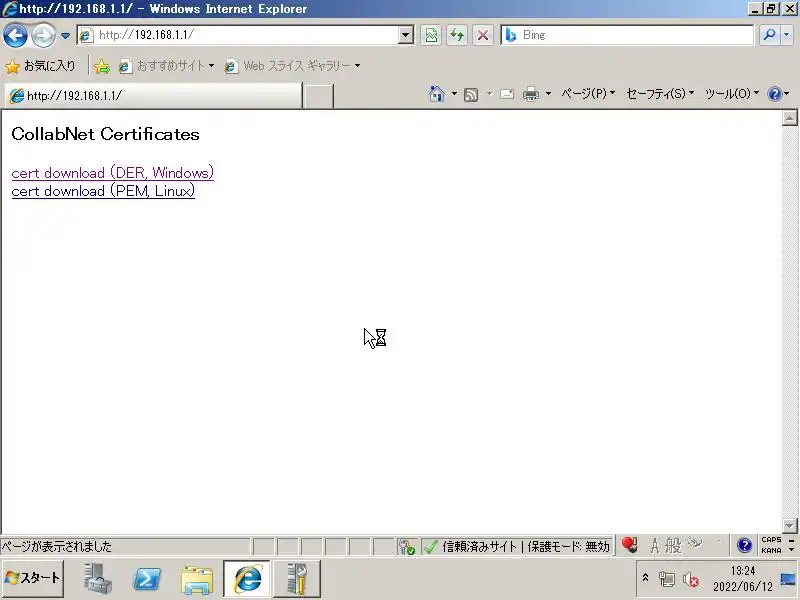Go back with the Back arrow button
The width and height of the screenshot is (800, 600).
tap(15, 35)
